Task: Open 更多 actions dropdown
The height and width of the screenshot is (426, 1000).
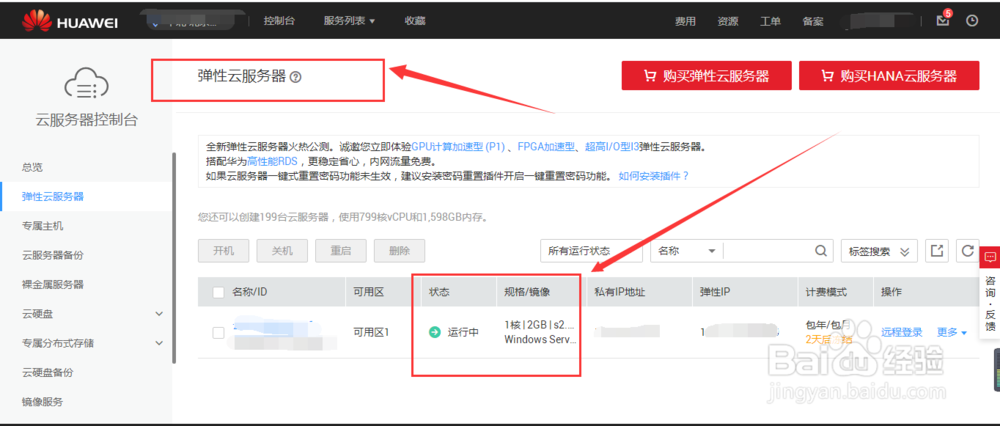Action: click(952, 332)
